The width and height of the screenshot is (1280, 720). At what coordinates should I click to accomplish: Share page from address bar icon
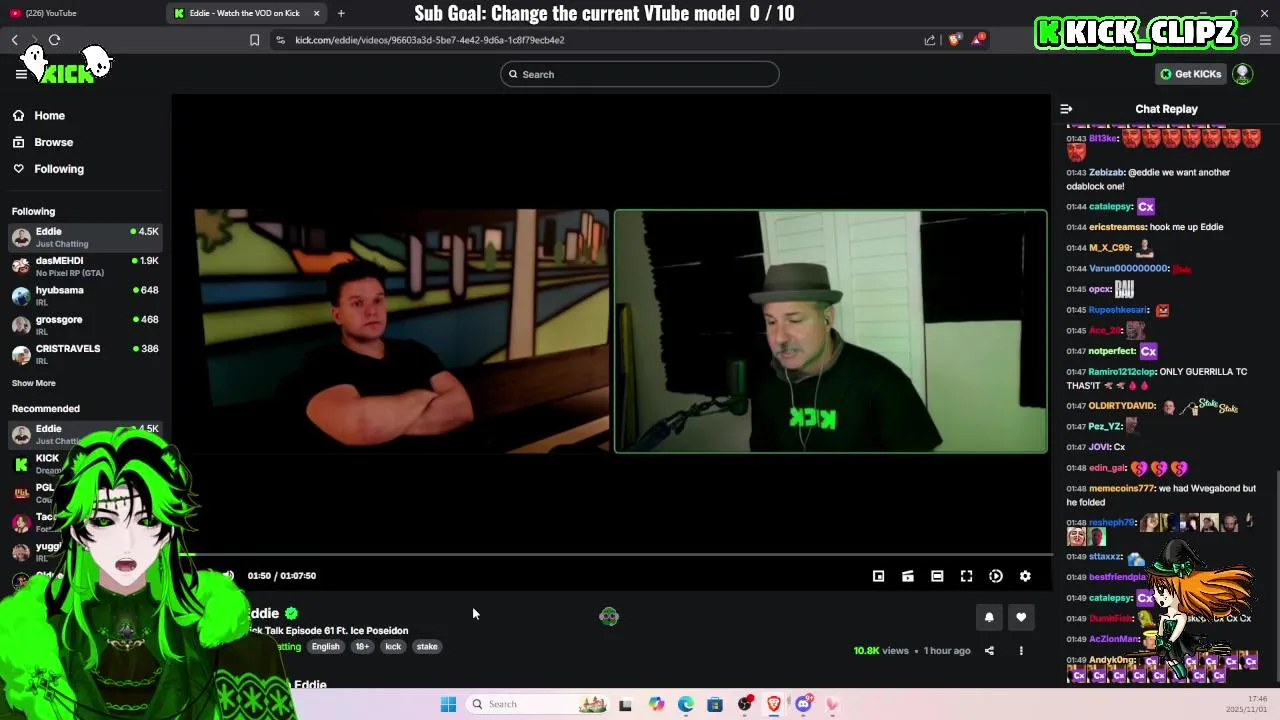pos(930,40)
